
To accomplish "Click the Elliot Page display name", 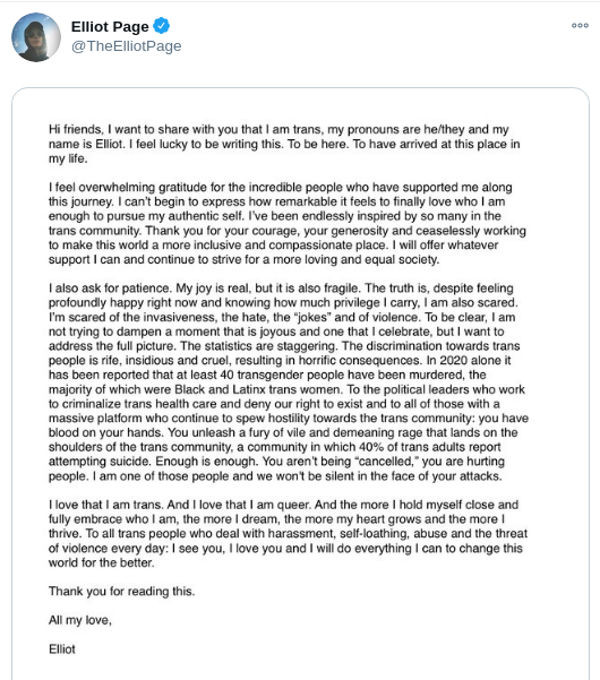I will coord(110,25).
